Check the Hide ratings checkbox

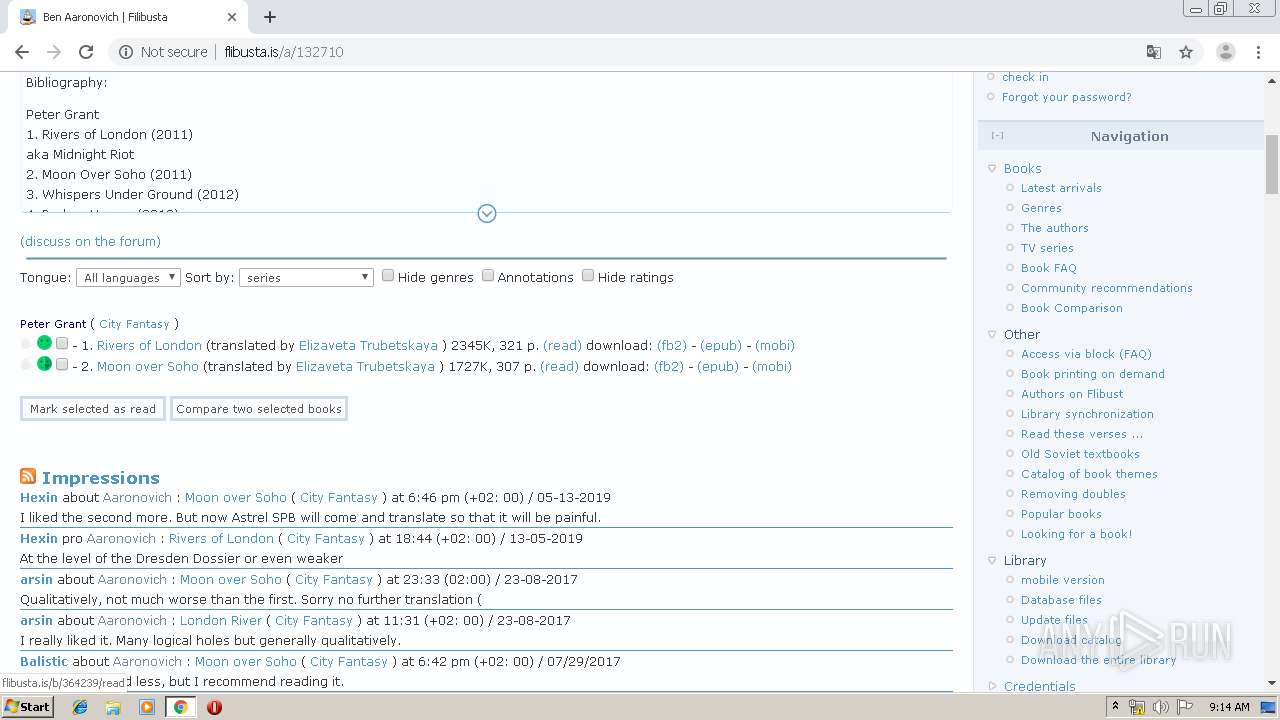[588, 276]
